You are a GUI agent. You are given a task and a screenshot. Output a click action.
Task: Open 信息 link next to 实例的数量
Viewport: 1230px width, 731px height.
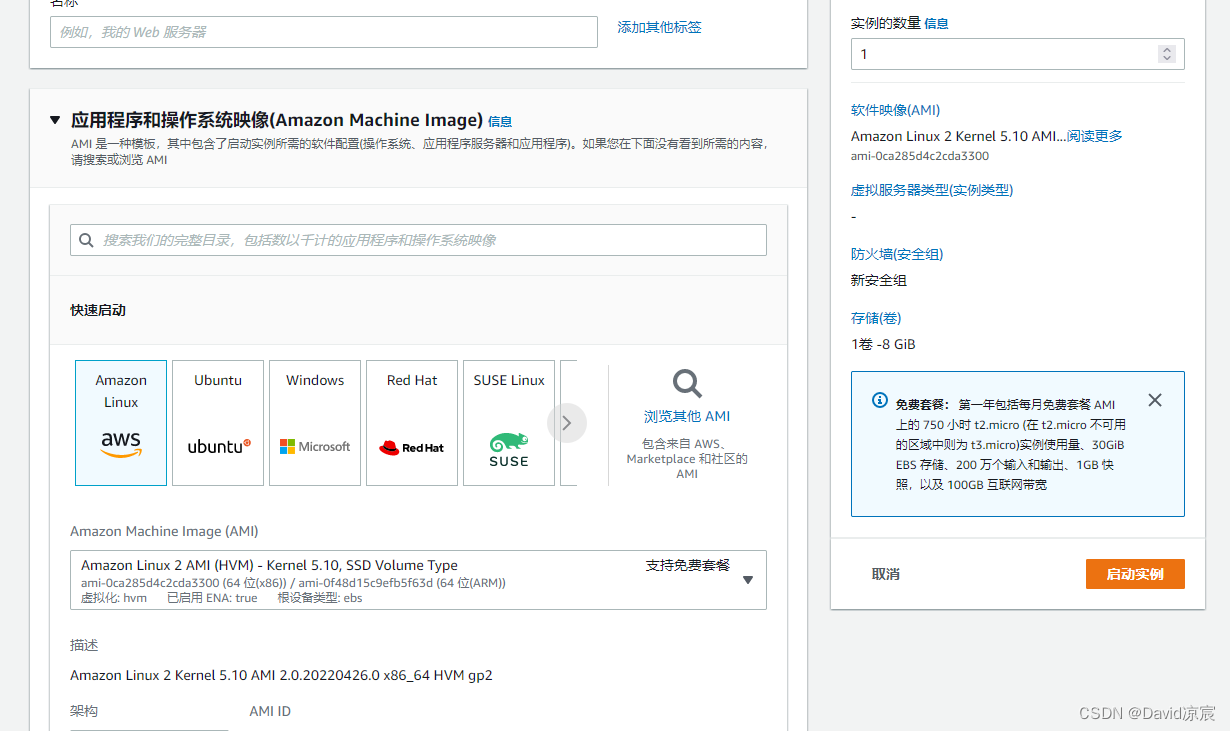937,23
